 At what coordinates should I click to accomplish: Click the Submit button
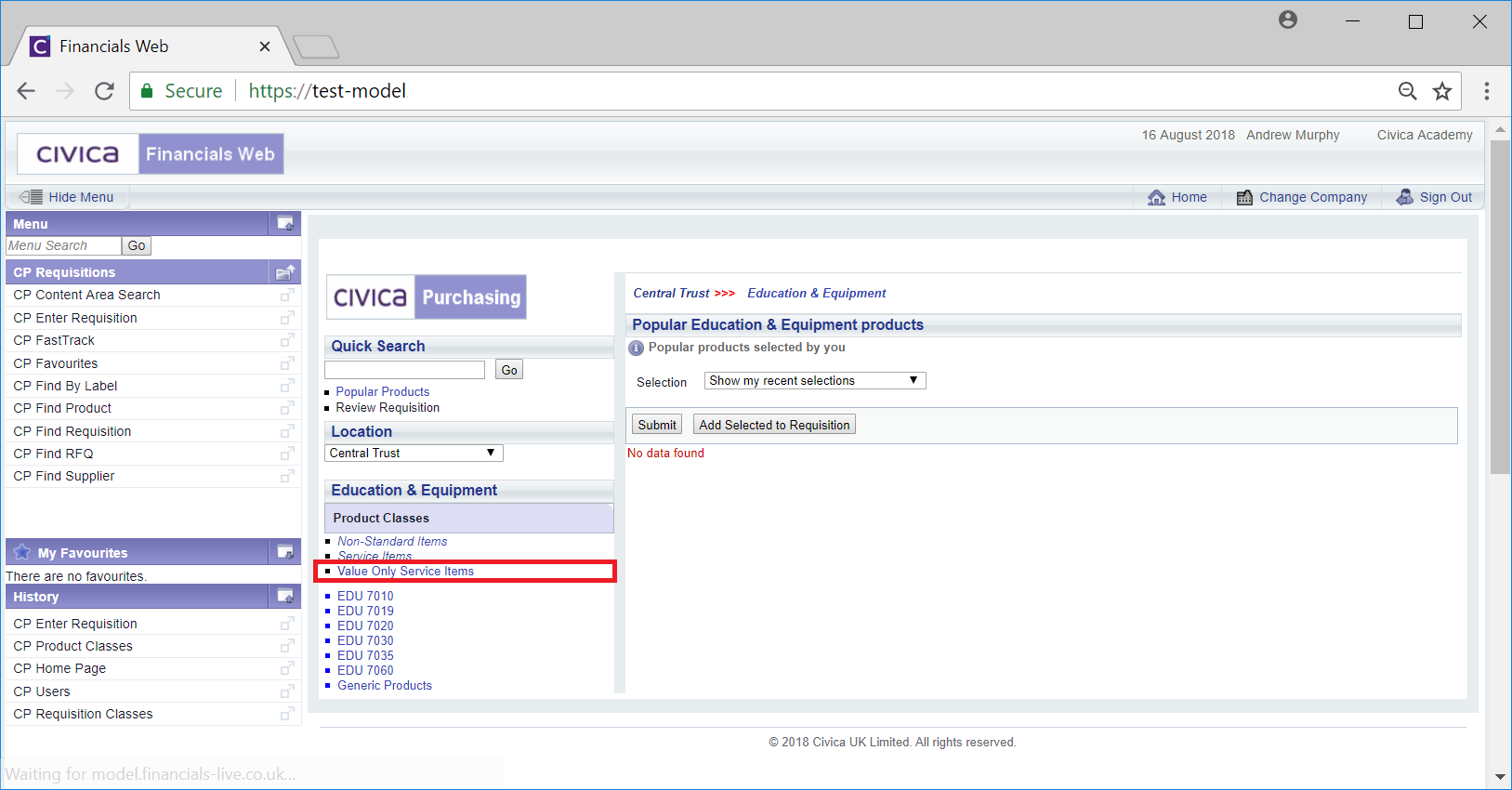(657, 425)
